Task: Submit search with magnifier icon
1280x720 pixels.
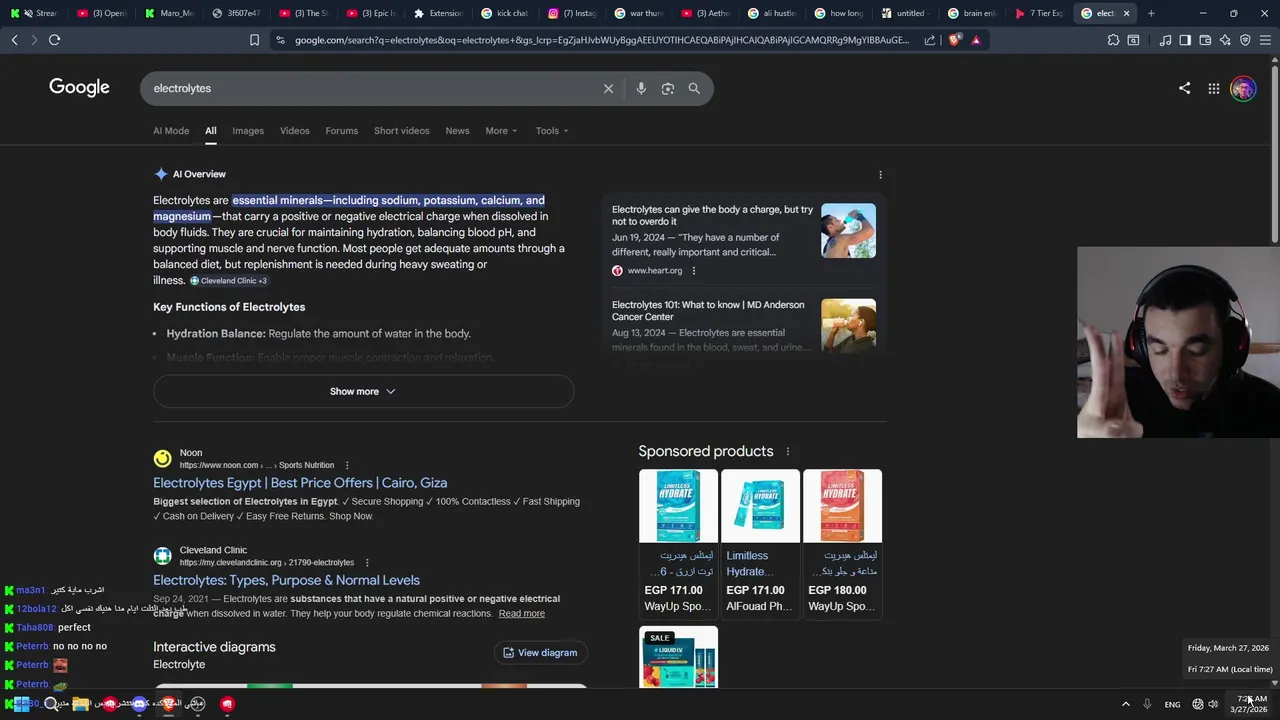Action: (694, 88)
